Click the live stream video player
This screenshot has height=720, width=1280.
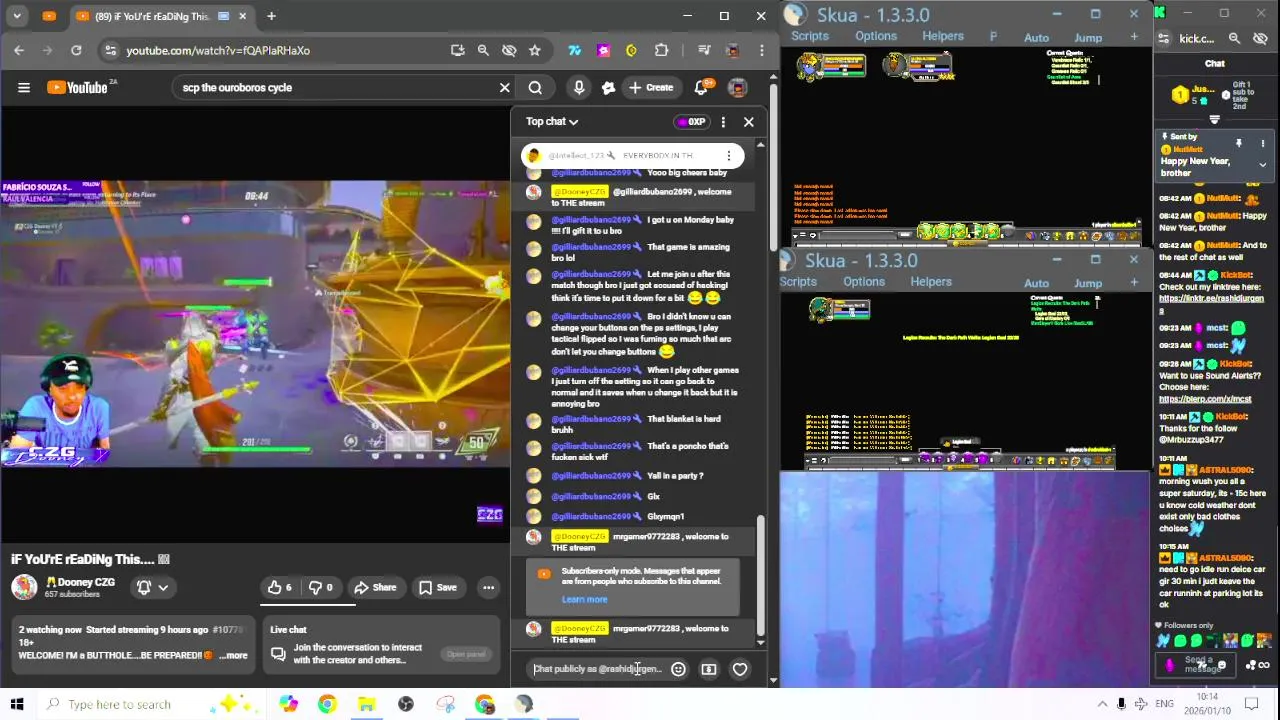point(255,325)
